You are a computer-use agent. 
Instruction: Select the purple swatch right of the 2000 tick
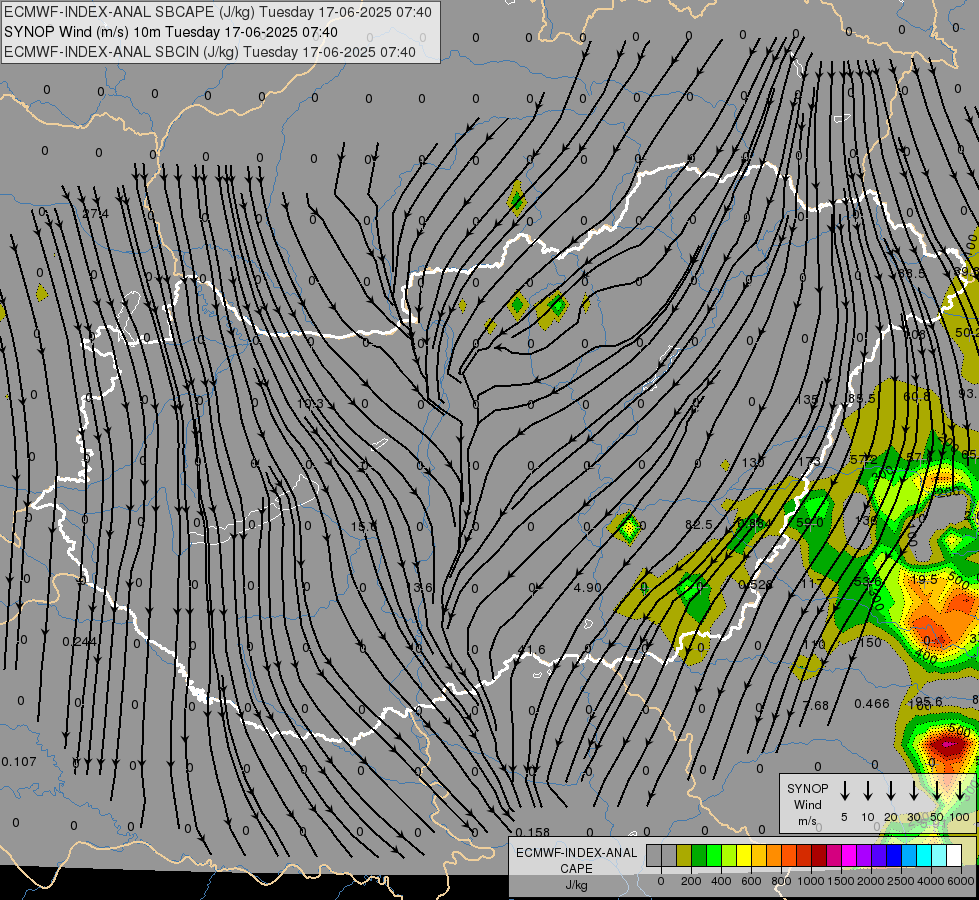(880, 855)
